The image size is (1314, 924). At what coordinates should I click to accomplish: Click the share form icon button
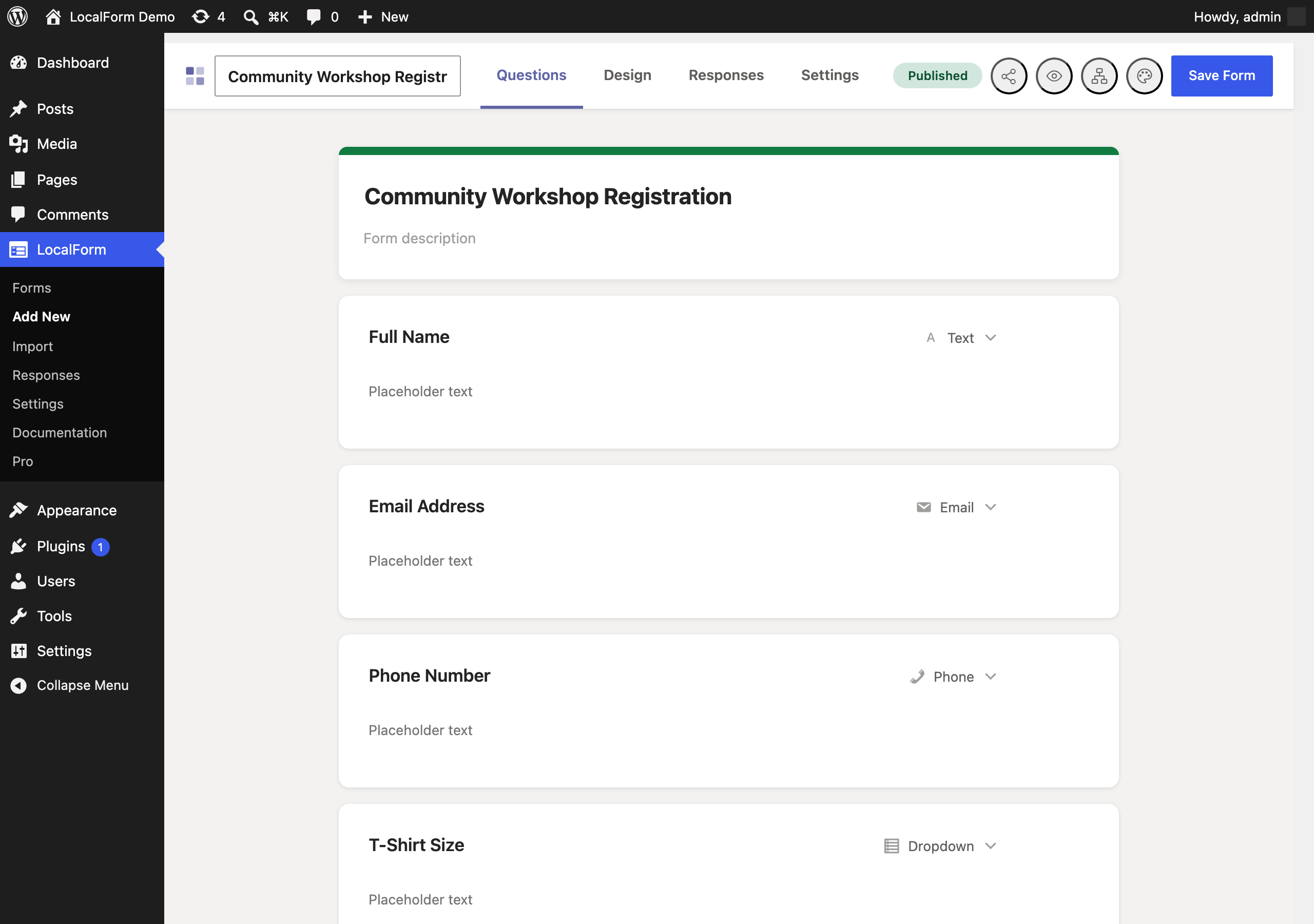point(1009,75)
